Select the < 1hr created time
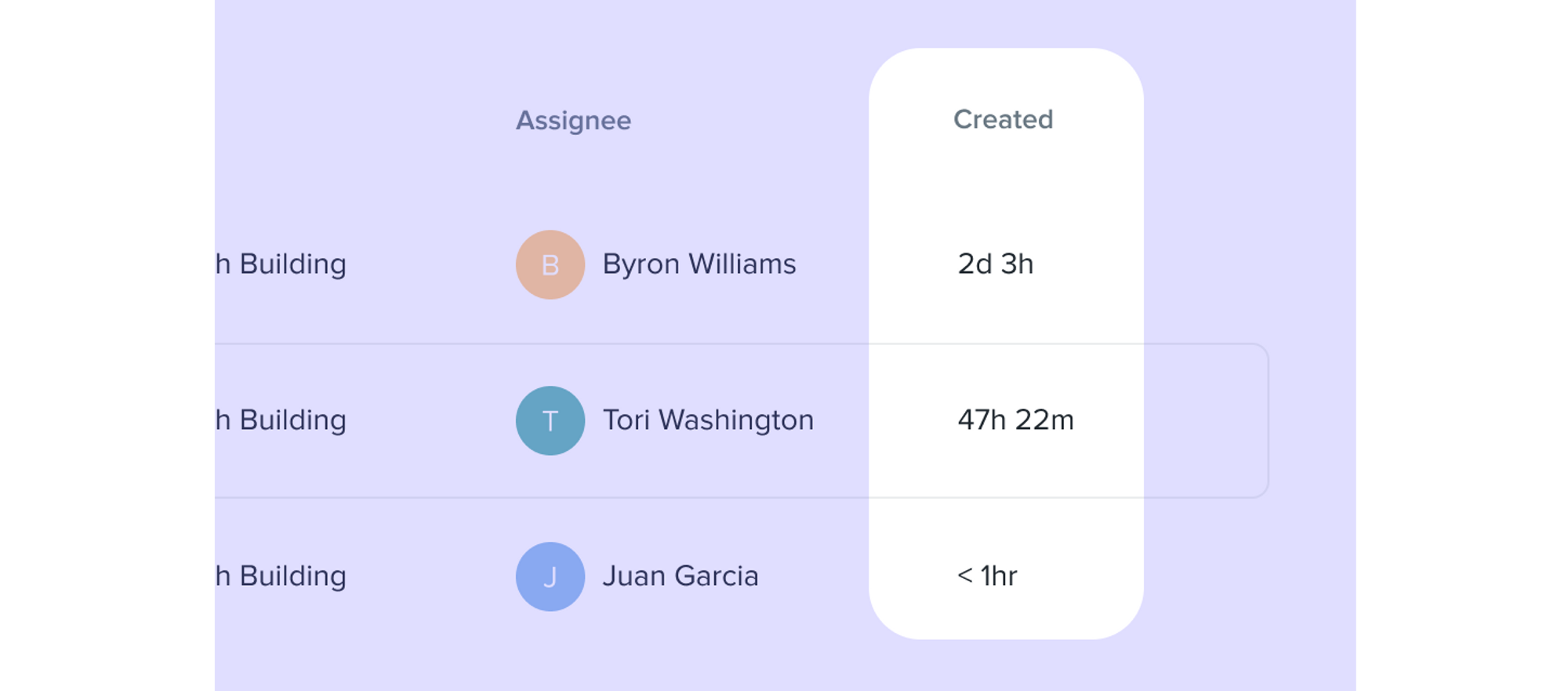Screen dimensions: 1568x691 [x=987, y=576]
